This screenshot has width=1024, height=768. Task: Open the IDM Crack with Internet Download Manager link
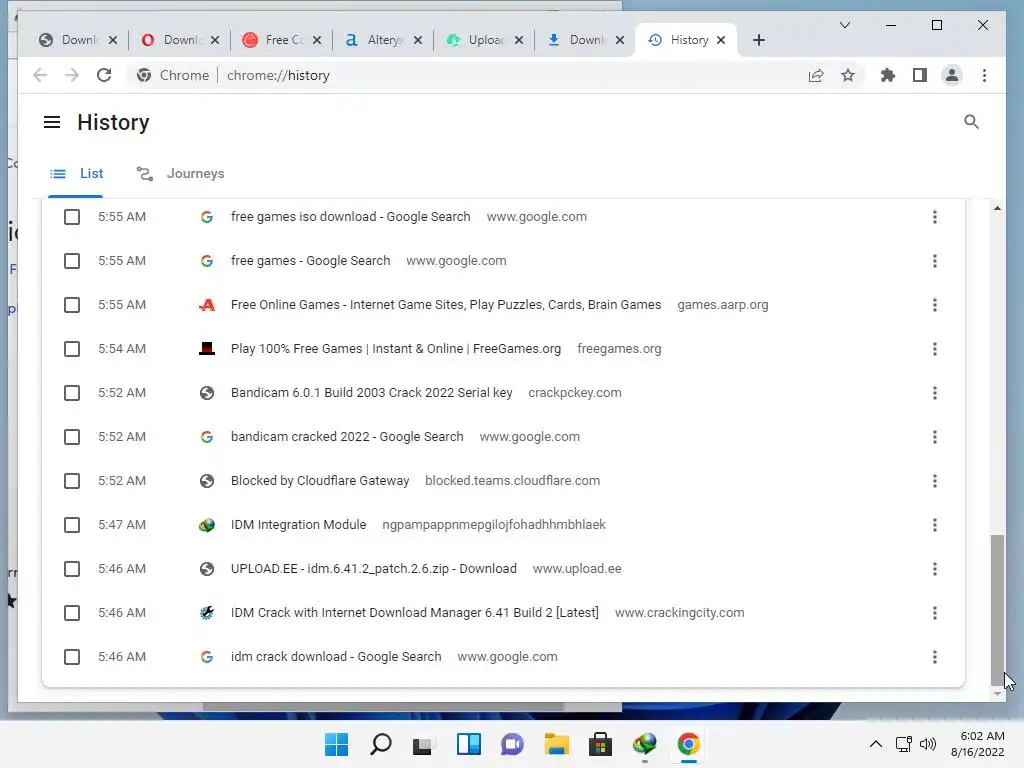[x=415, y=613]
